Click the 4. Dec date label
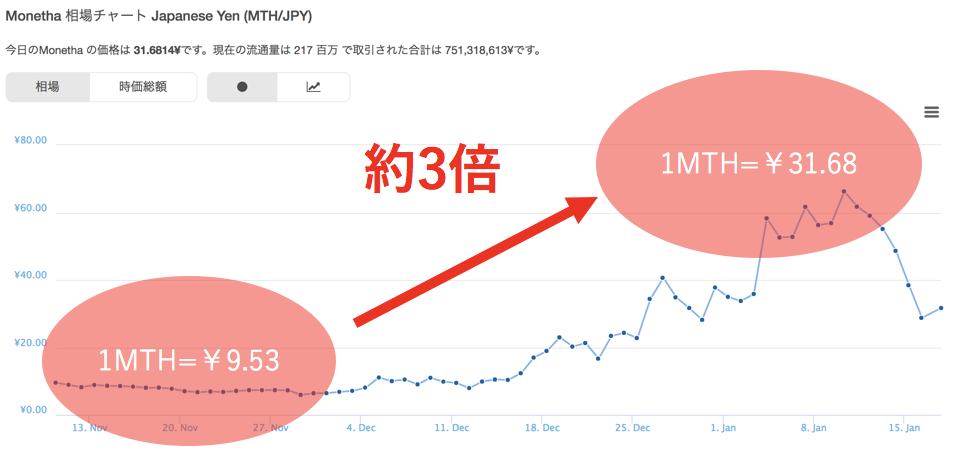Viewport: 956px width, 462px height. (x=361, y=428)
